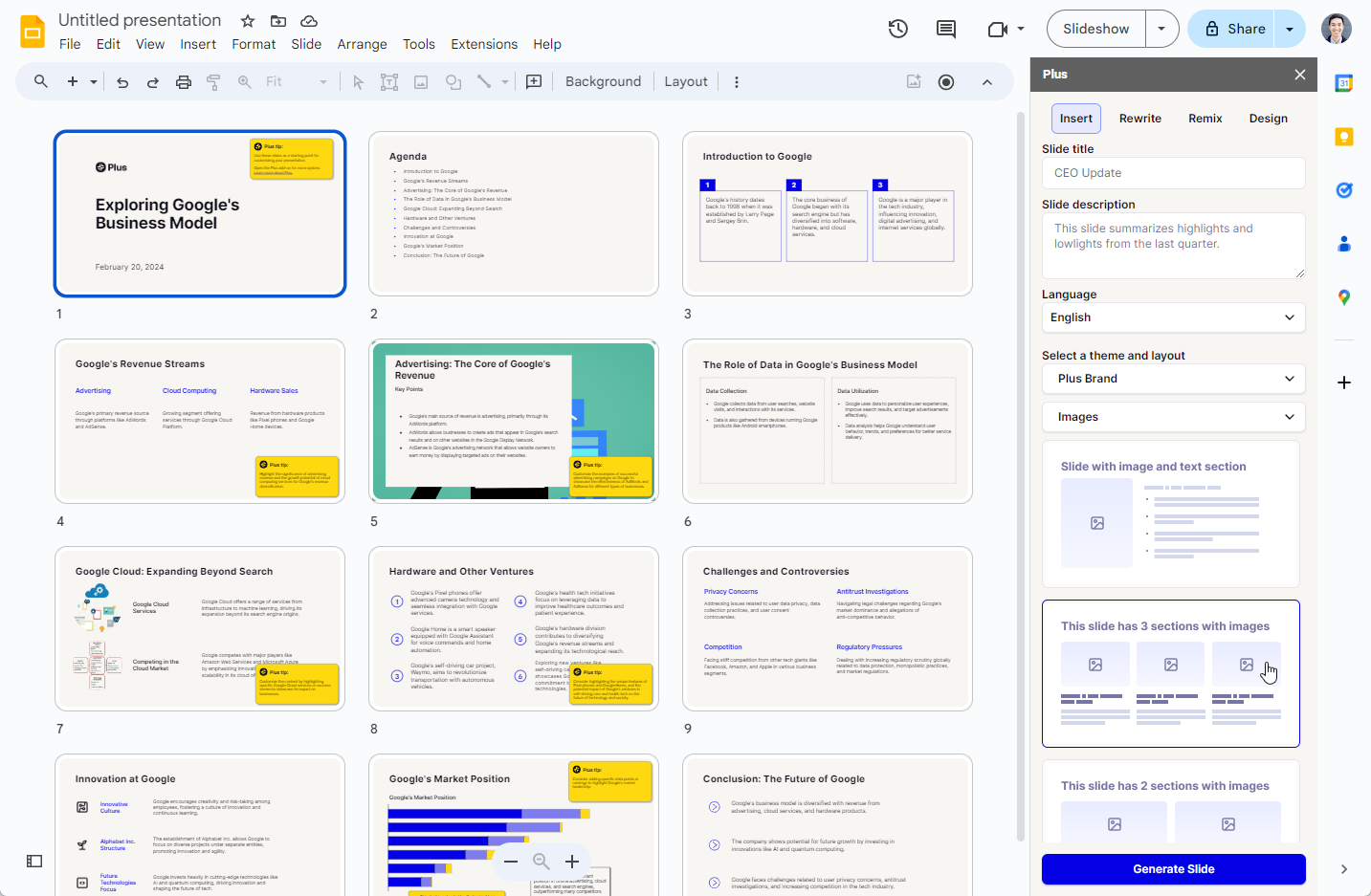This screenshot has width=1371, height=896.
Task: Open Contacts side panel
Action: 1344,244
